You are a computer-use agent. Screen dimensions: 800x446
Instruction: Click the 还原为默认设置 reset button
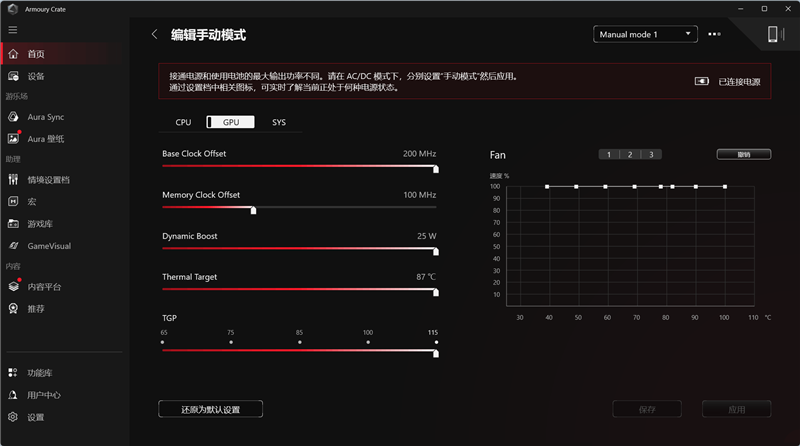tap(211, 409)
